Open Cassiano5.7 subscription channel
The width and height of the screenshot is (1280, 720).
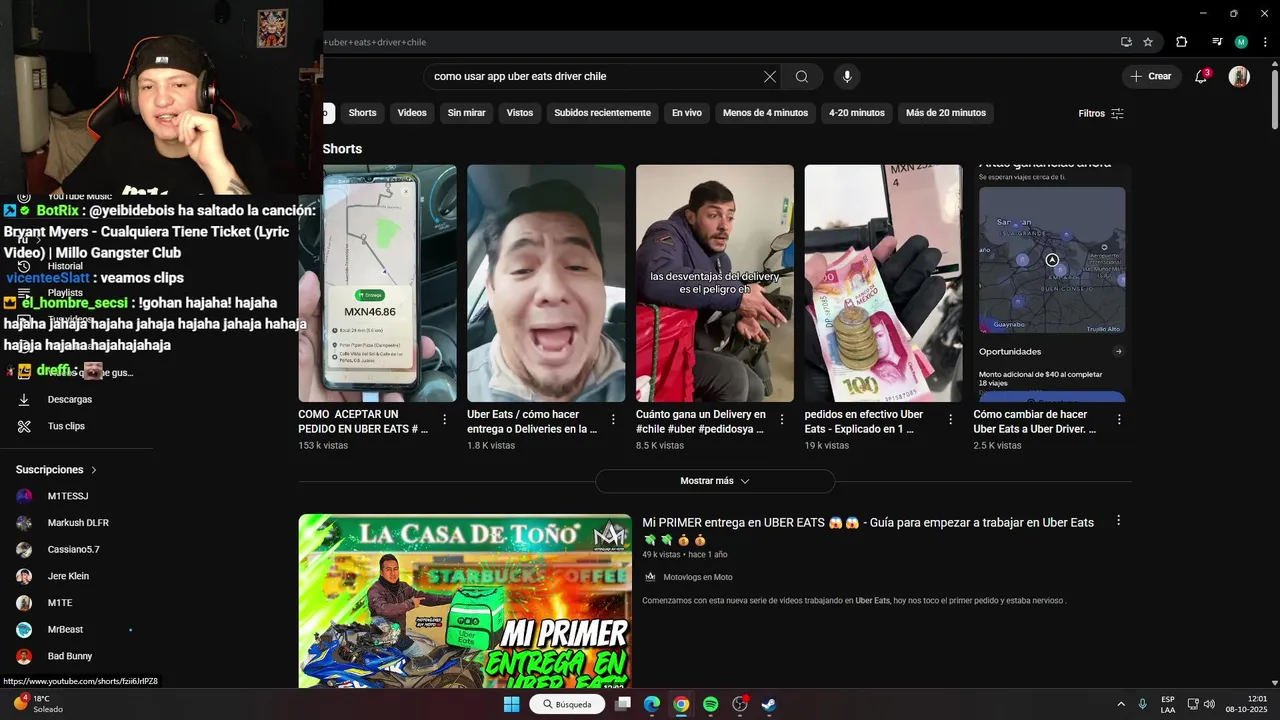tap(73, 550)
